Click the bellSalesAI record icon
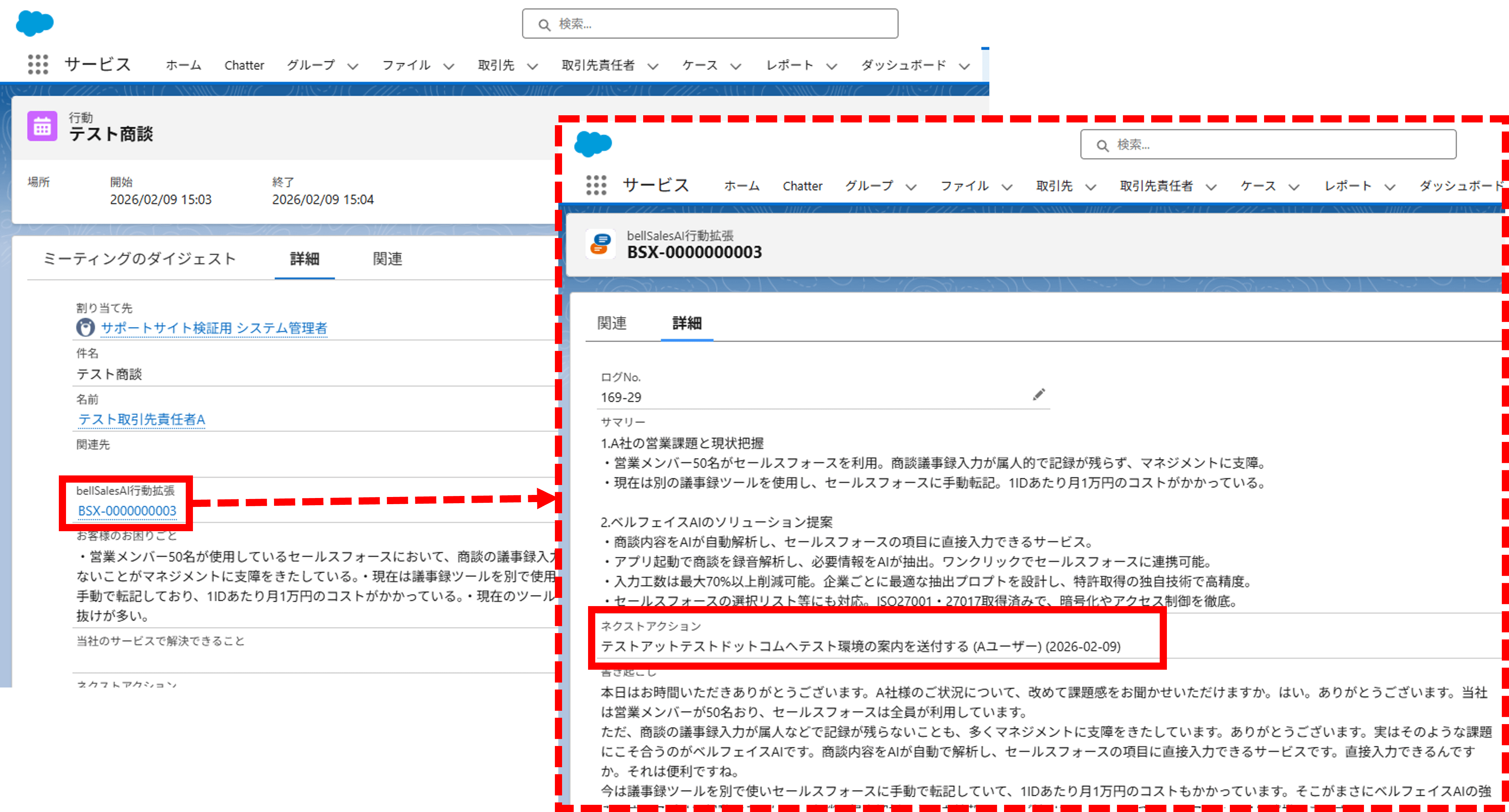The height and width of the screenshot is (812, 1509). click(x=600, y=244)
